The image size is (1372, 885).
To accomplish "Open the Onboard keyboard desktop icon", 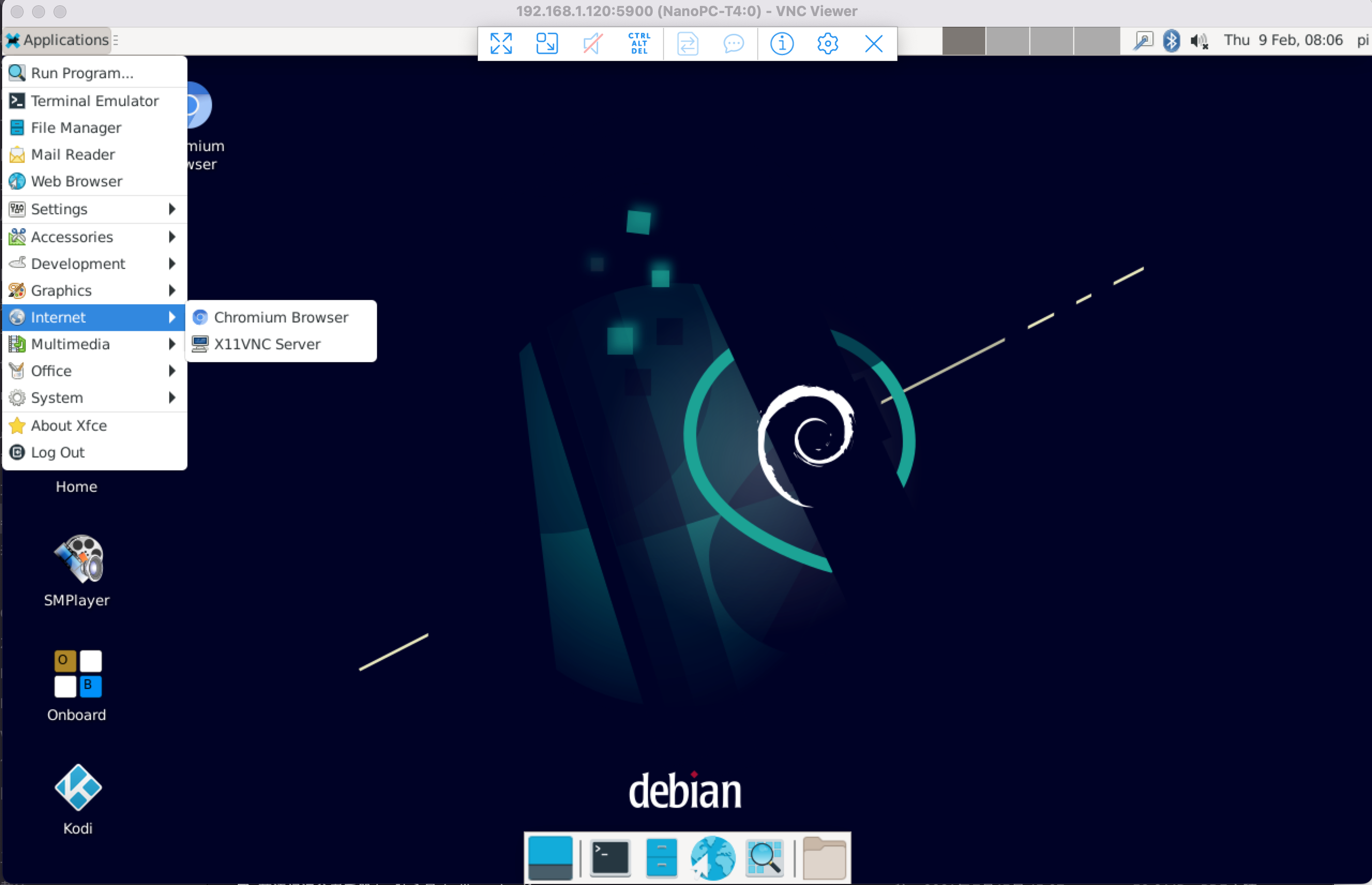I will 77,685.
